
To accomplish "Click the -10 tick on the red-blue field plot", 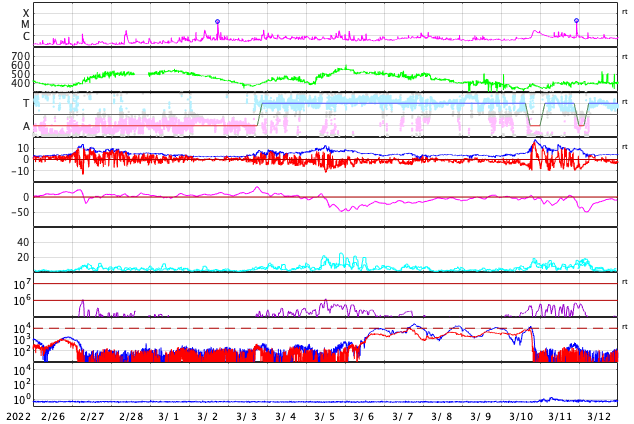I will tap(21, 171).
